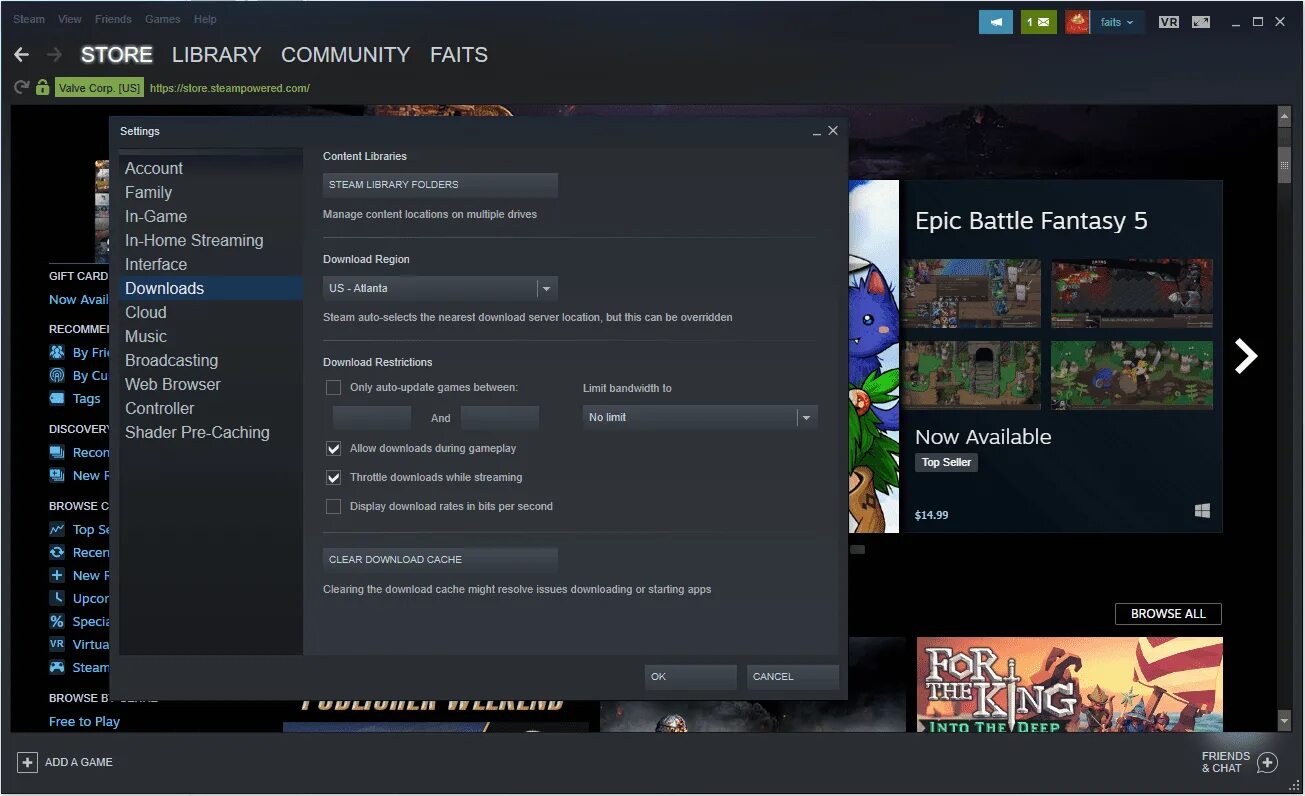Open the FAITS profile tab
1305x796 pixels.
pos(459,55)
